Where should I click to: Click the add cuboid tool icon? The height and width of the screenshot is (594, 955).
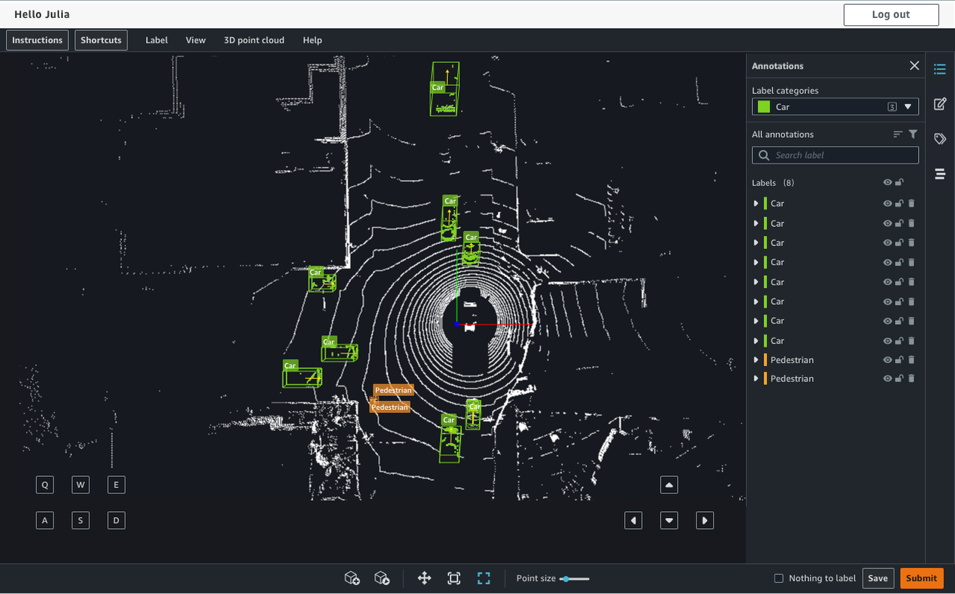coord(352,578)
